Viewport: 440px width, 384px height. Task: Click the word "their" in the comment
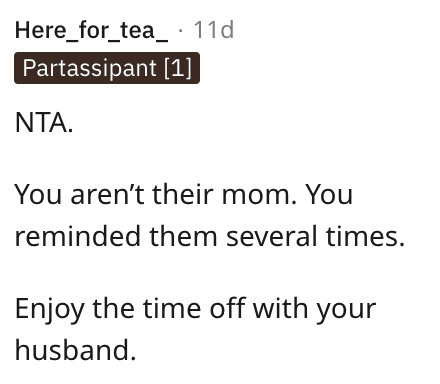(183, 194)
